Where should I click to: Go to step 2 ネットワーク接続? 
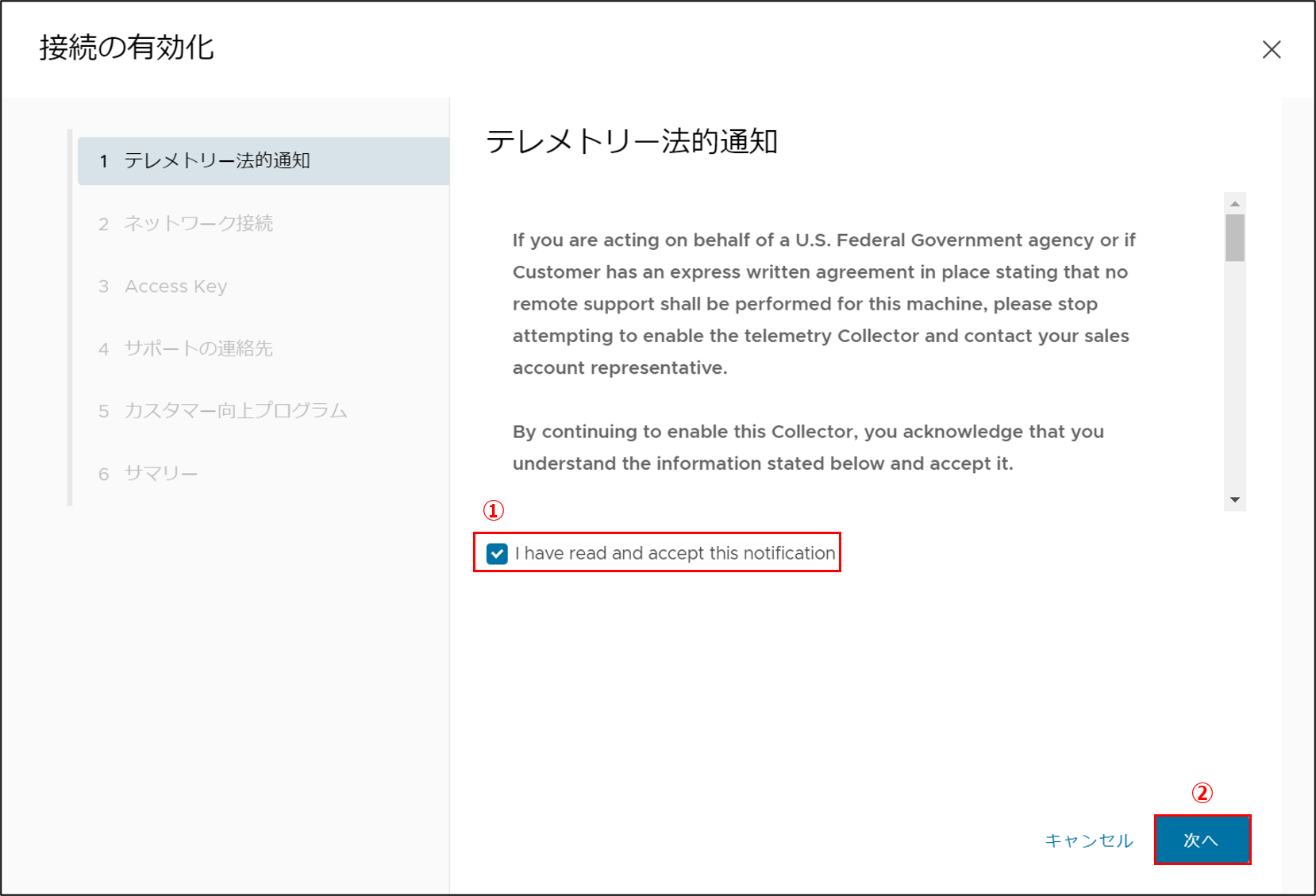(198, 224)
